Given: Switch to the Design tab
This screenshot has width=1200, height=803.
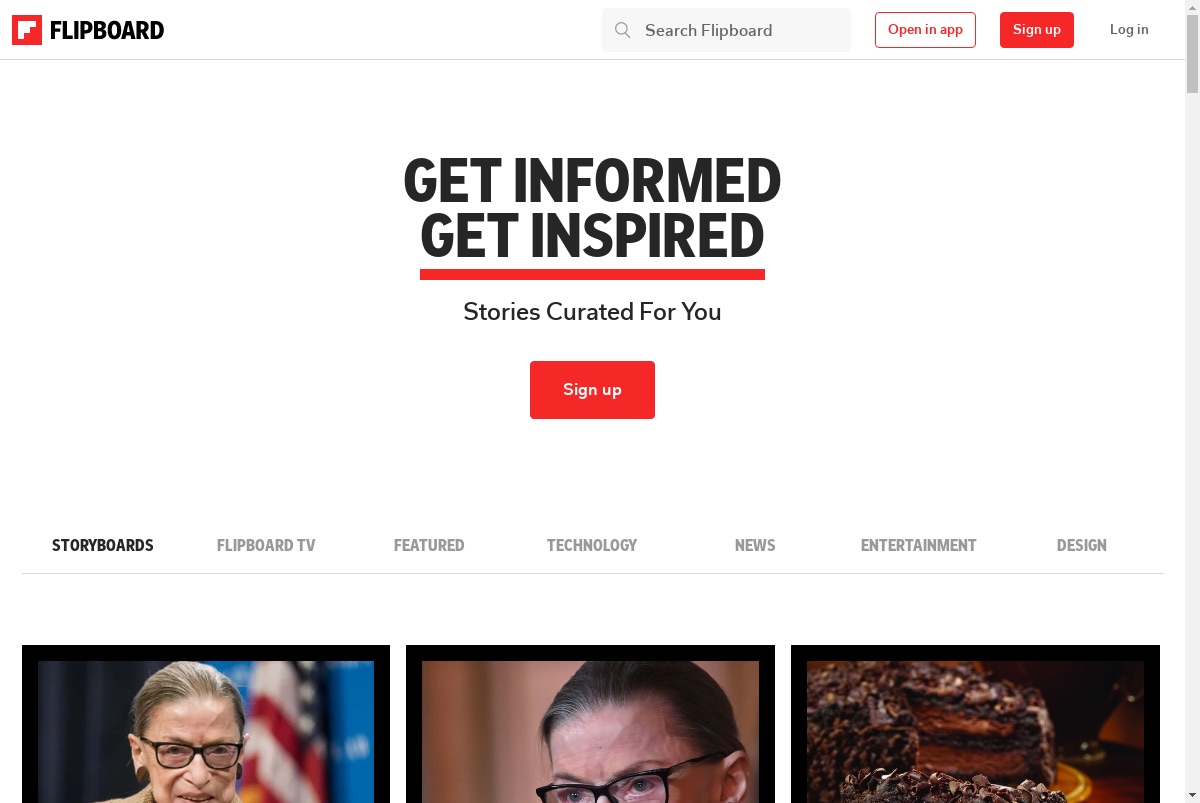Looking at the screenshot, I should click(1082, 545).
